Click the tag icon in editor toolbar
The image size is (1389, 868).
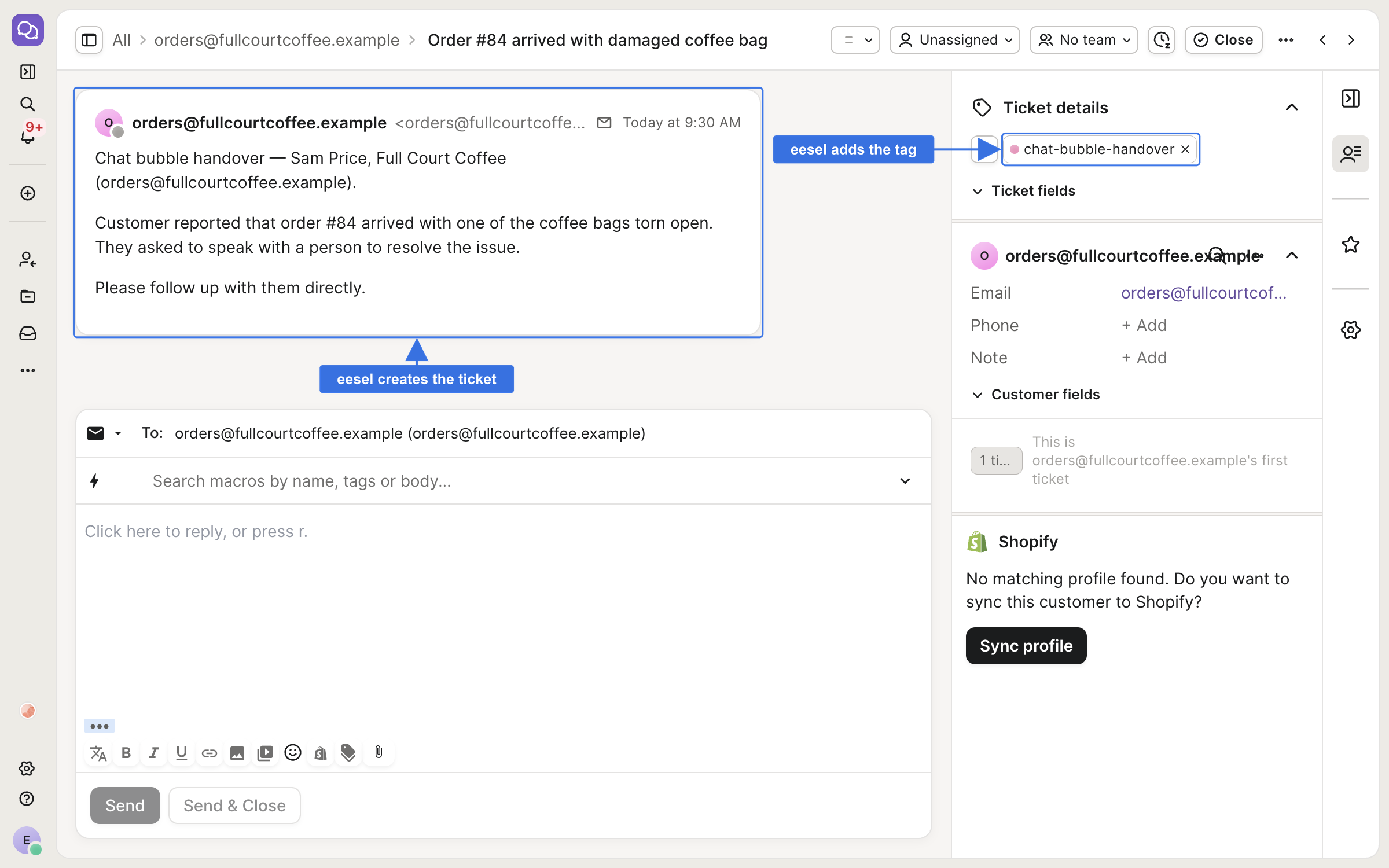pos(348,753)
